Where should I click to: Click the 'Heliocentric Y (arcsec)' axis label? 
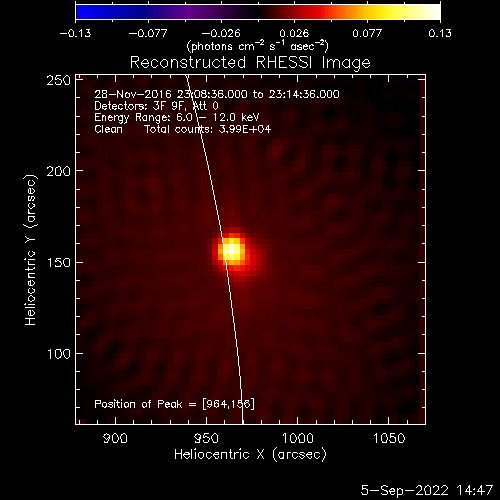tap(30, 250)
